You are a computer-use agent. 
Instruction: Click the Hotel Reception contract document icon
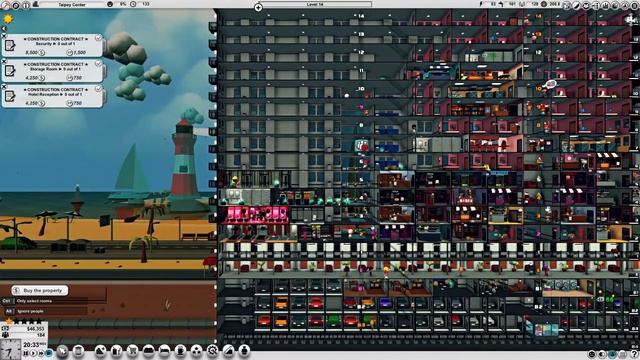point(10,96)
